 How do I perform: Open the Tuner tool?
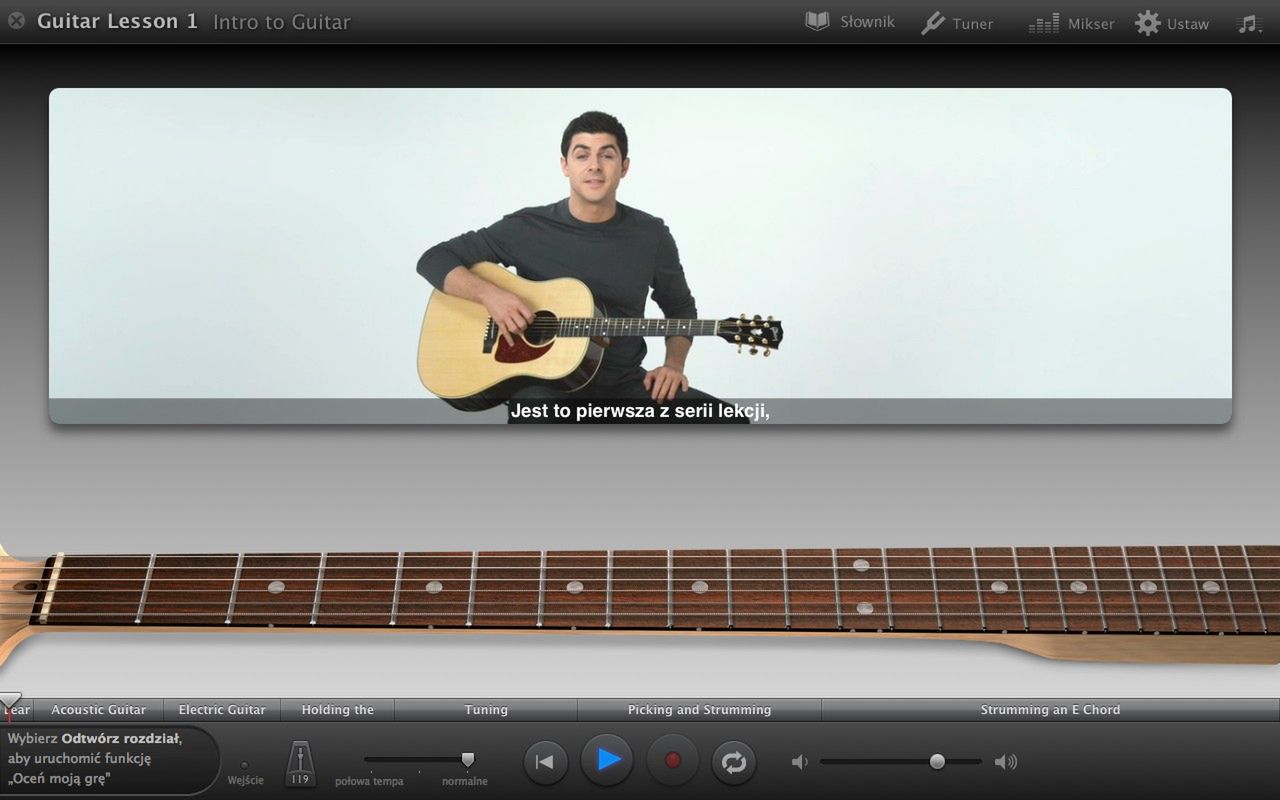[956, 23]
